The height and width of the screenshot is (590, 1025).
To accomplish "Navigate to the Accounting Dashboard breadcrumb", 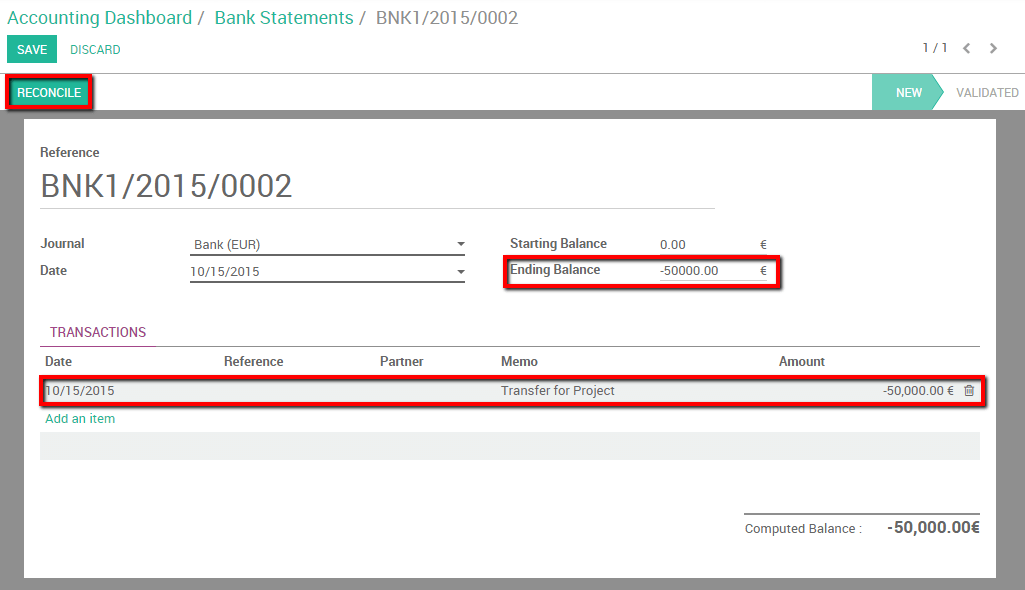I will point(99,17).
